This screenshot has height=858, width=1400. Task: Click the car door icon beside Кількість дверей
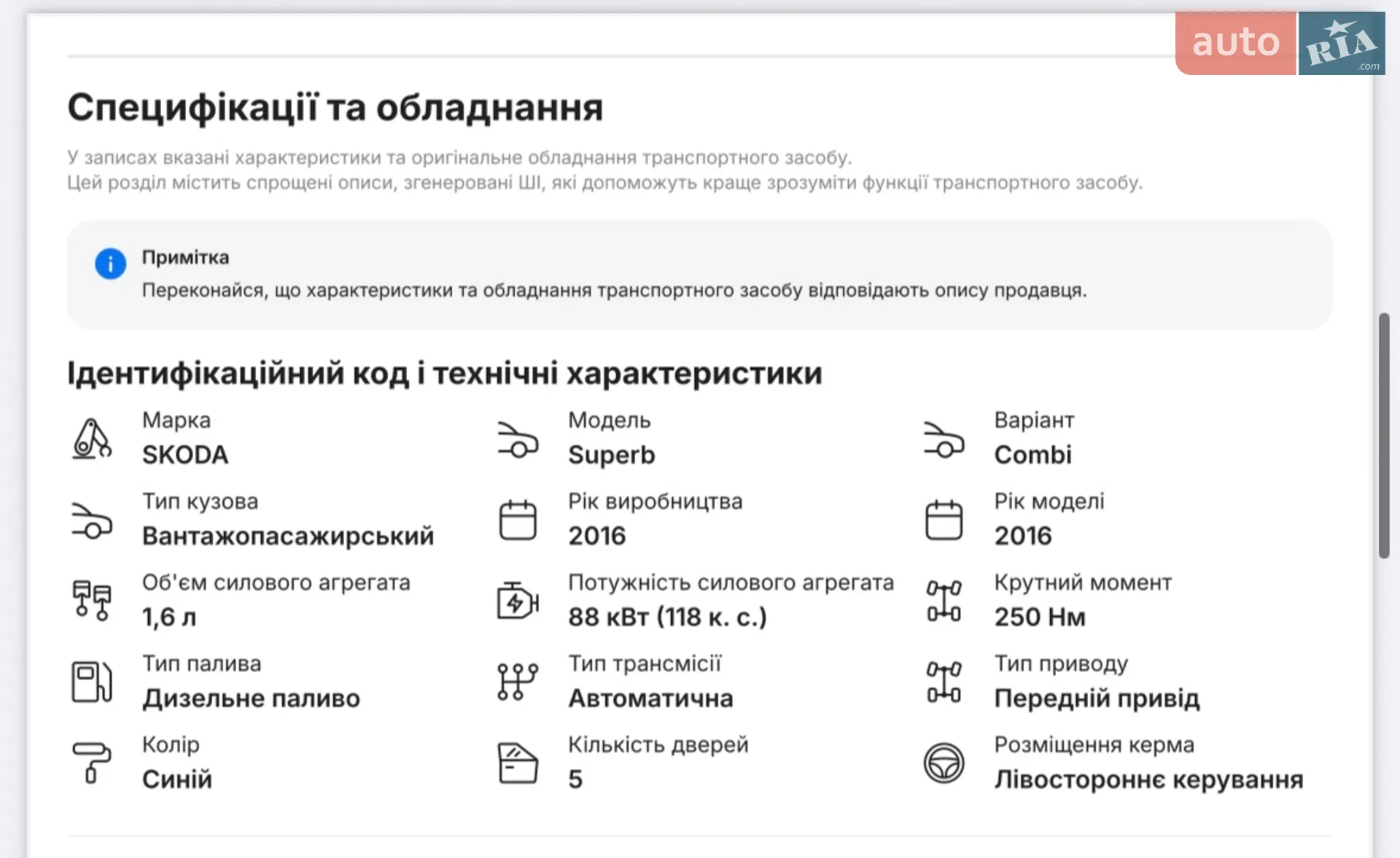(x=518, y=763)
